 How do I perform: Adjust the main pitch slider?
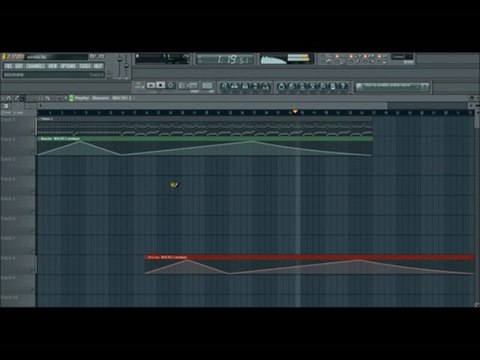[x=126, y=66]
